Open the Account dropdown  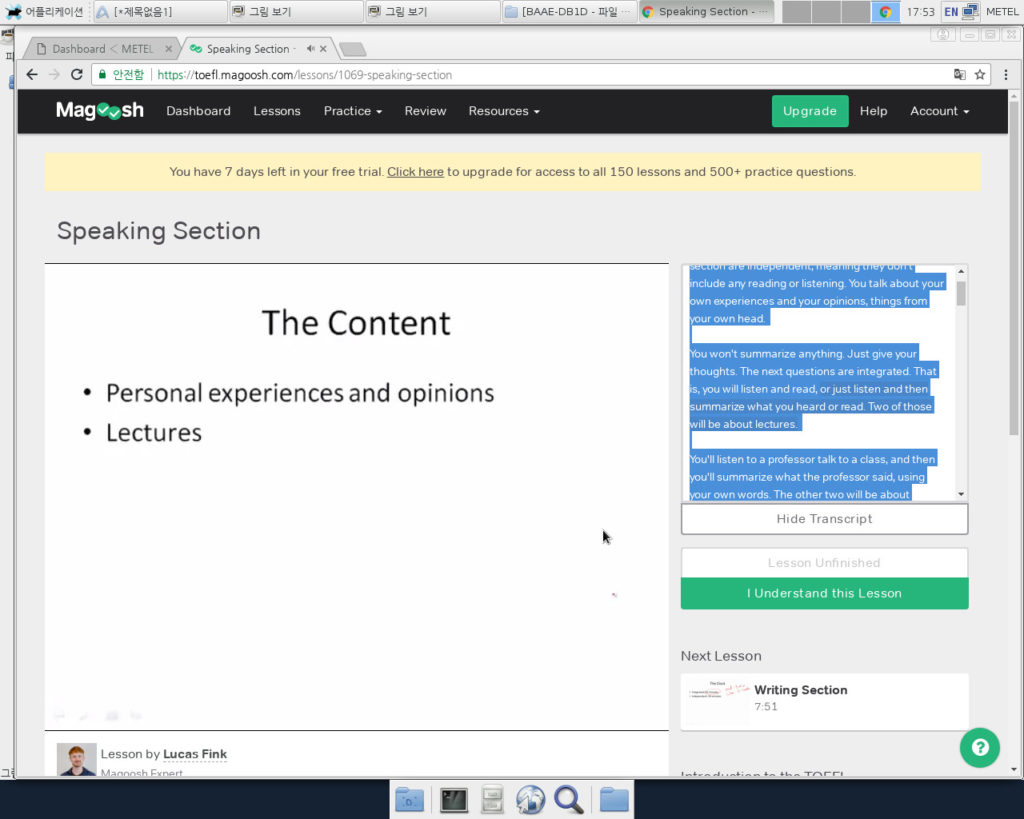939,111
